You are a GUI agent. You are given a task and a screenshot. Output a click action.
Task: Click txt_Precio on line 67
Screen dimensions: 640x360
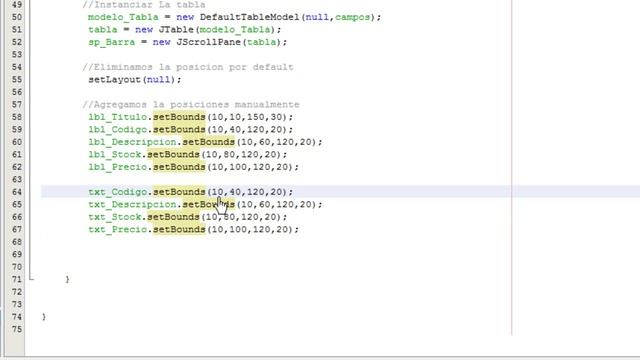(118, 229)
